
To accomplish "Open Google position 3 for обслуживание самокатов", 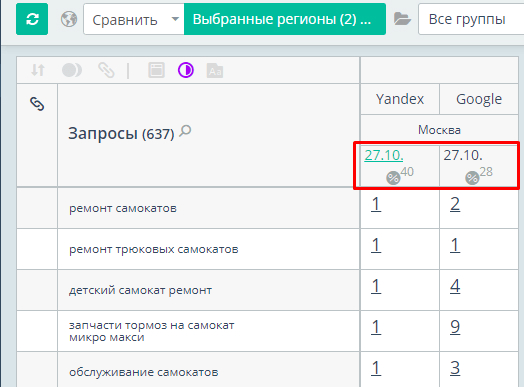I will pos(455,368).
